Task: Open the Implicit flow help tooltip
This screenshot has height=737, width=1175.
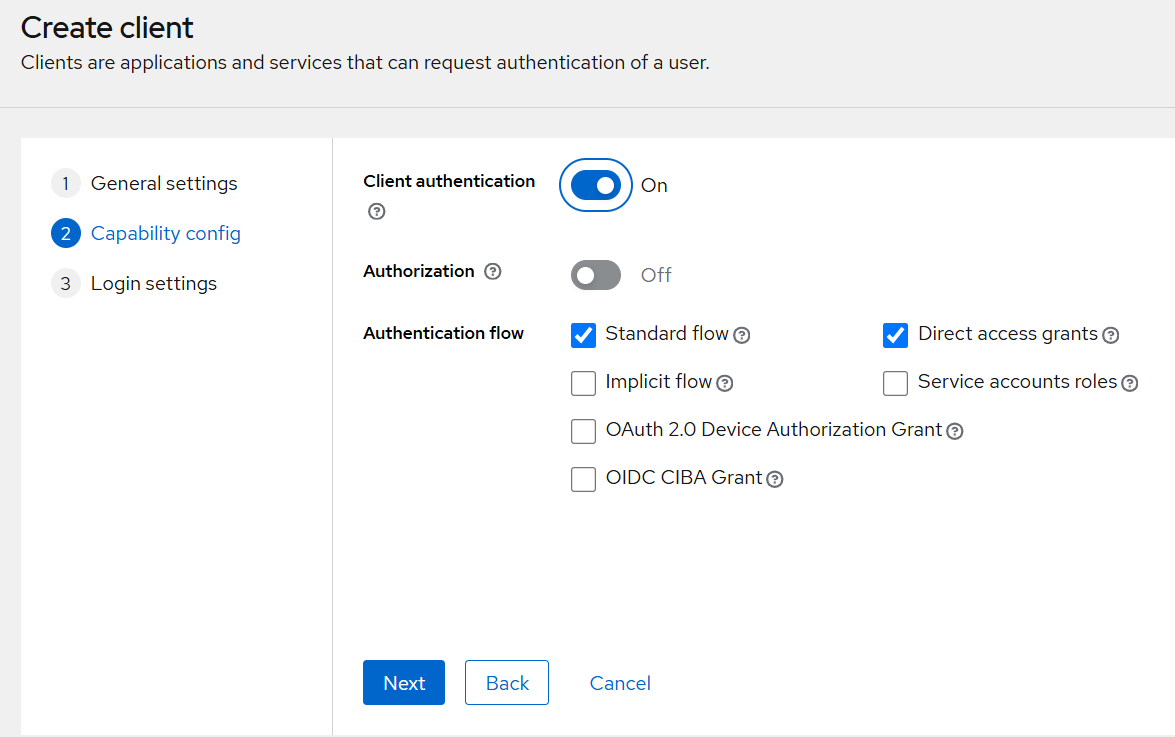Action: click(x=724, y=383)
